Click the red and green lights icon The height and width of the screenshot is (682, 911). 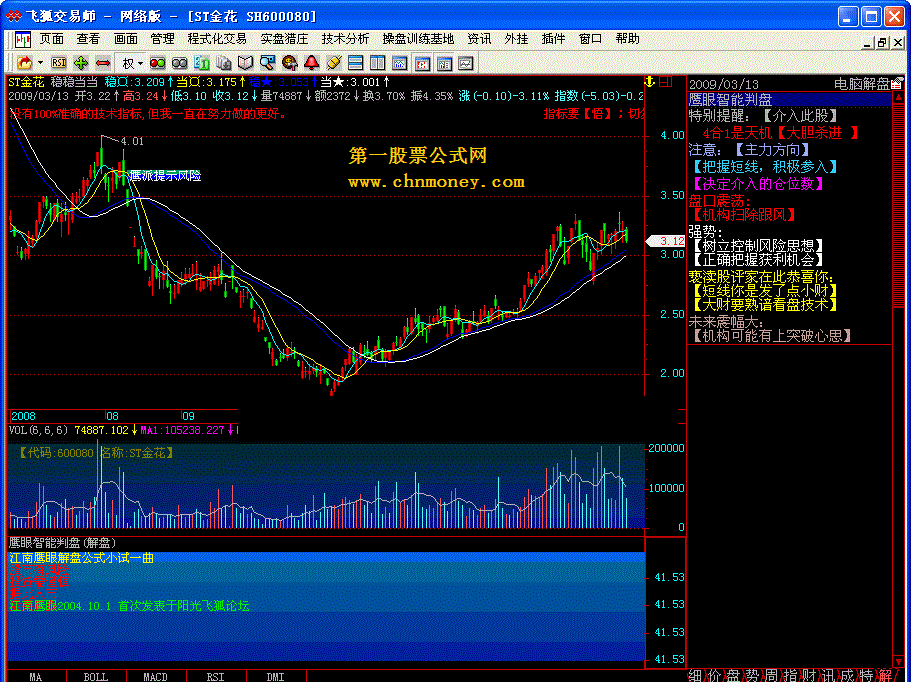(x=157, y=63)
